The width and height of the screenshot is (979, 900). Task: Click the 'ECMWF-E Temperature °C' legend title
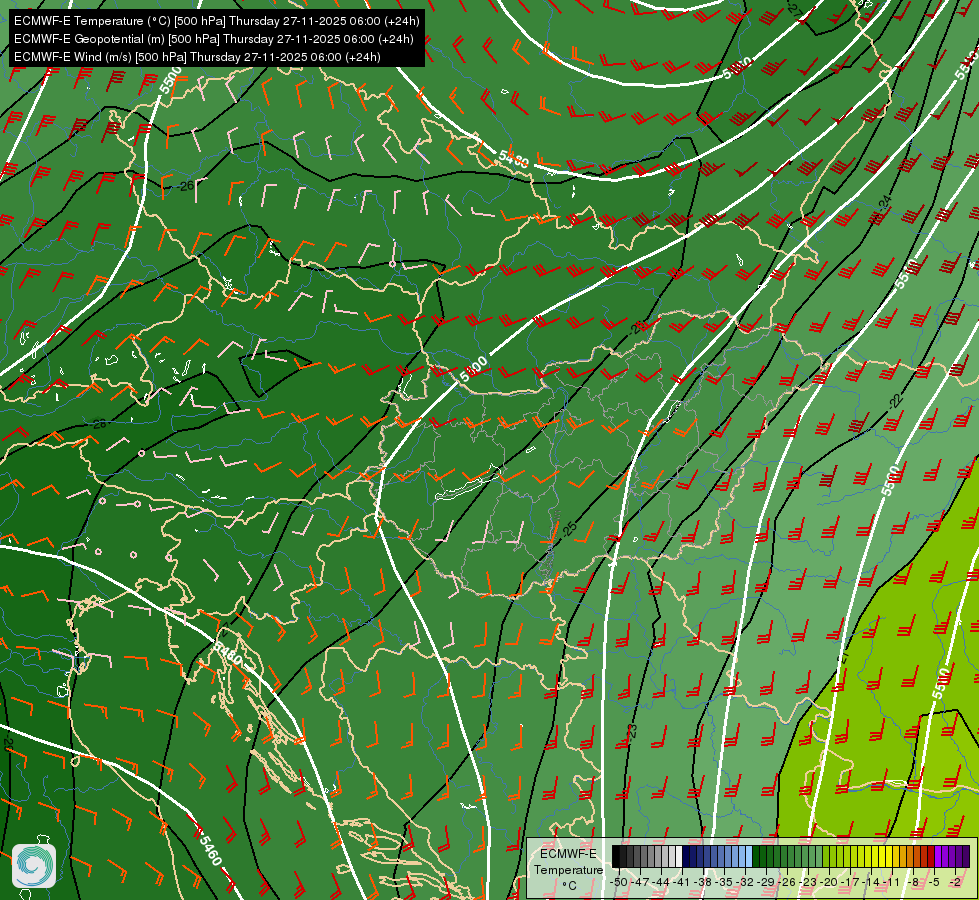point(568,869)
